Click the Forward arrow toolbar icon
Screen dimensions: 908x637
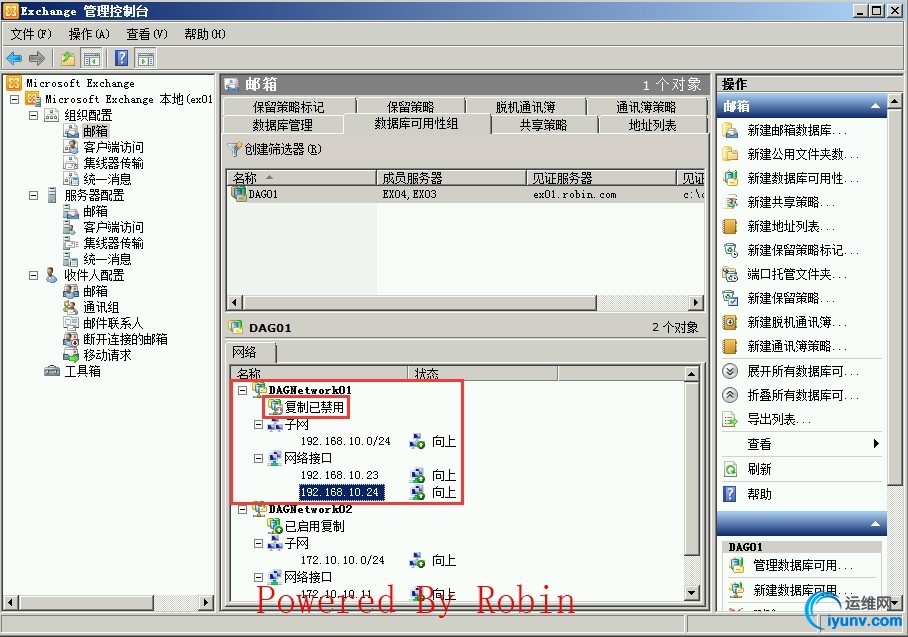coord(37,58)
